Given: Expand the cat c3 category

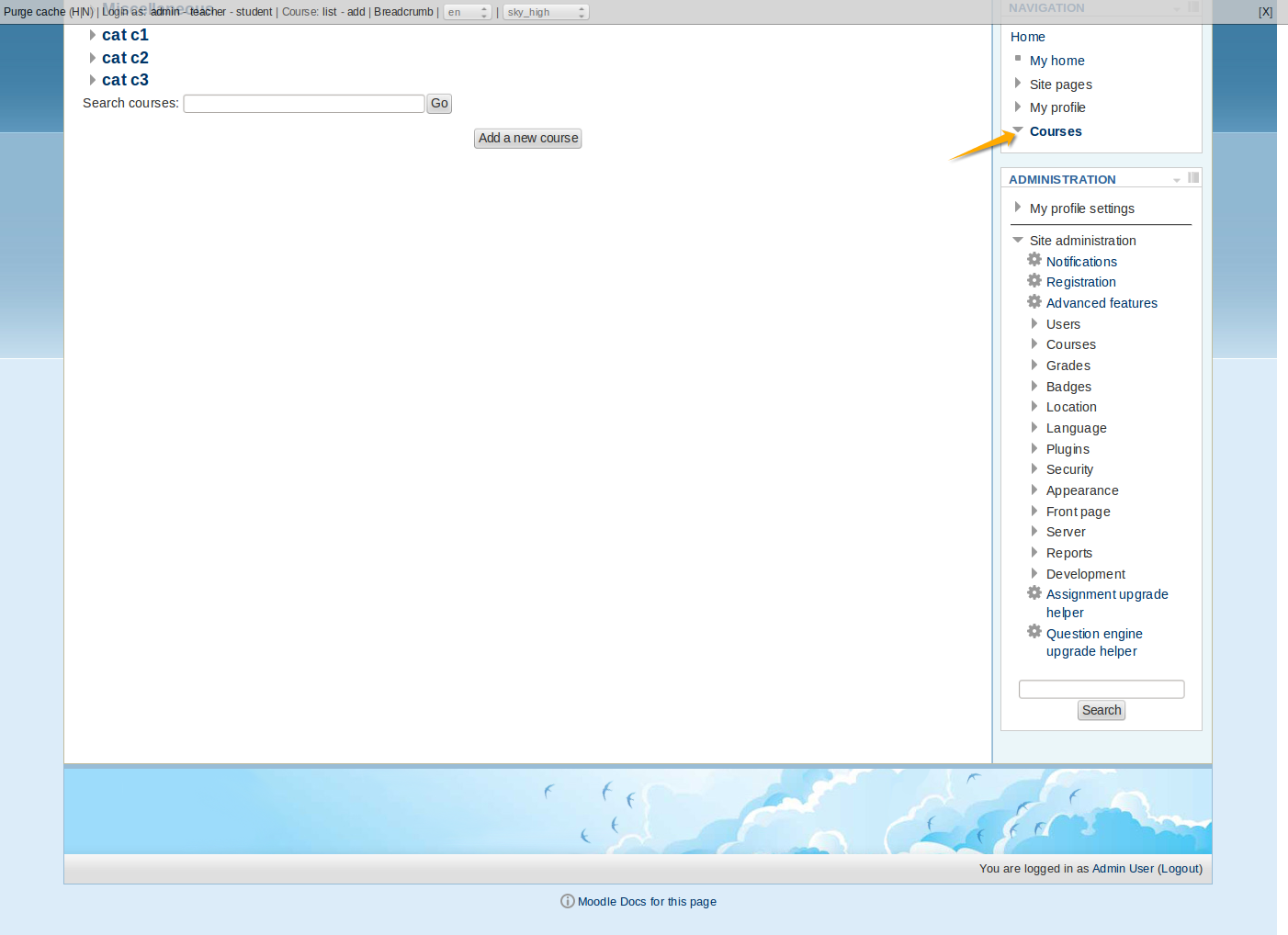Looking at the screenshot, I should tap(93, 80).
